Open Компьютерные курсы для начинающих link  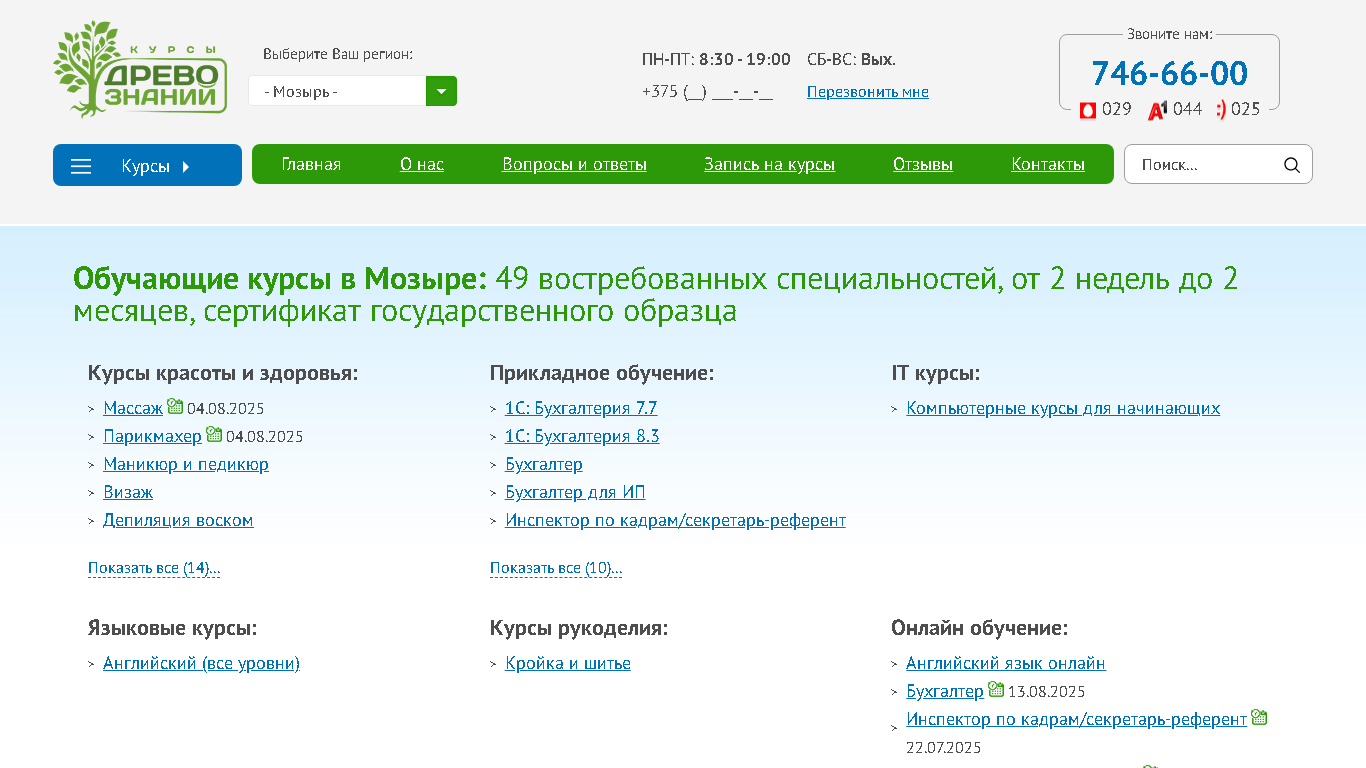click(1063, 408)
